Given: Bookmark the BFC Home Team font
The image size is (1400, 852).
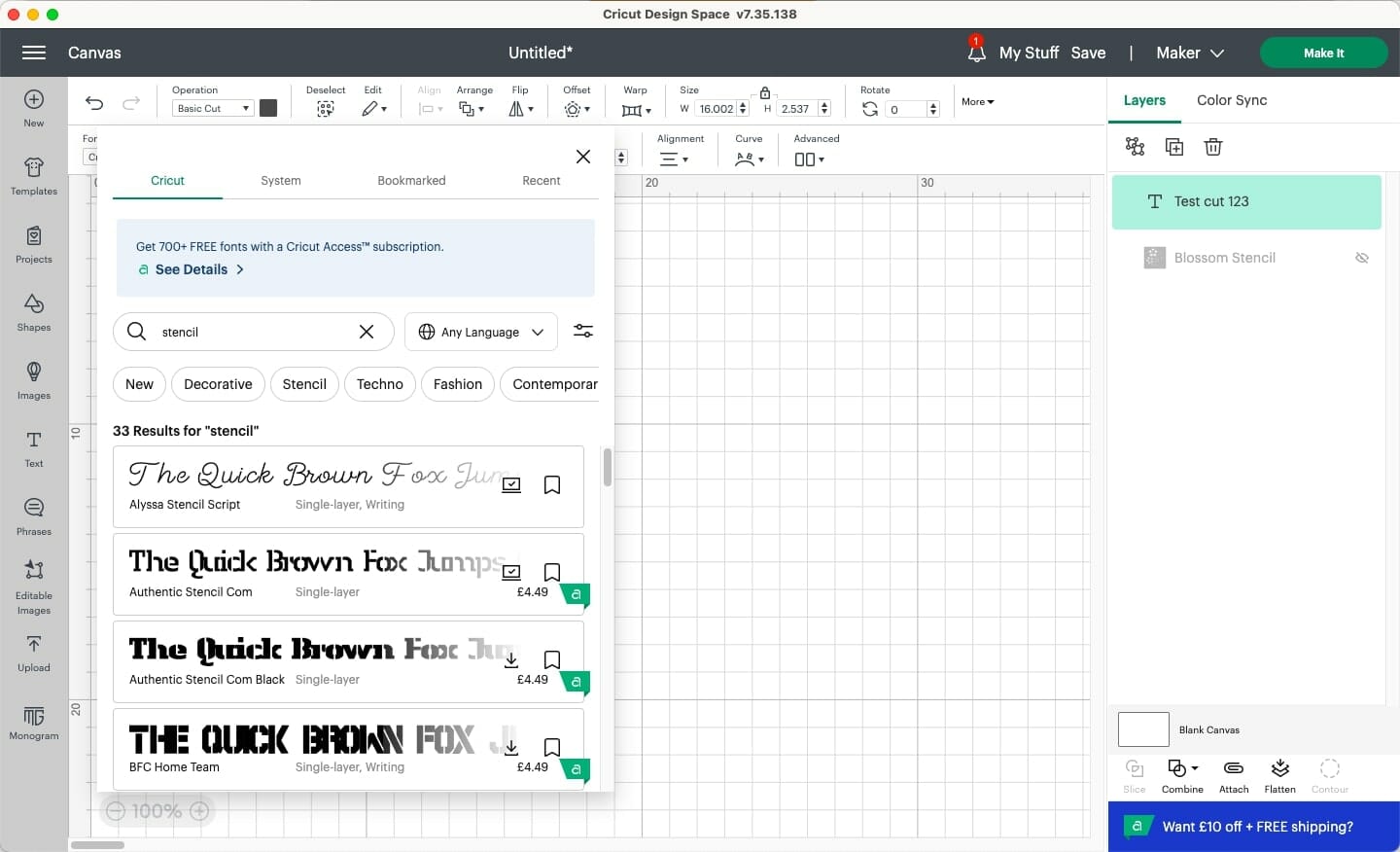Looking at the screenshot, I should click(x=552, y=747).
